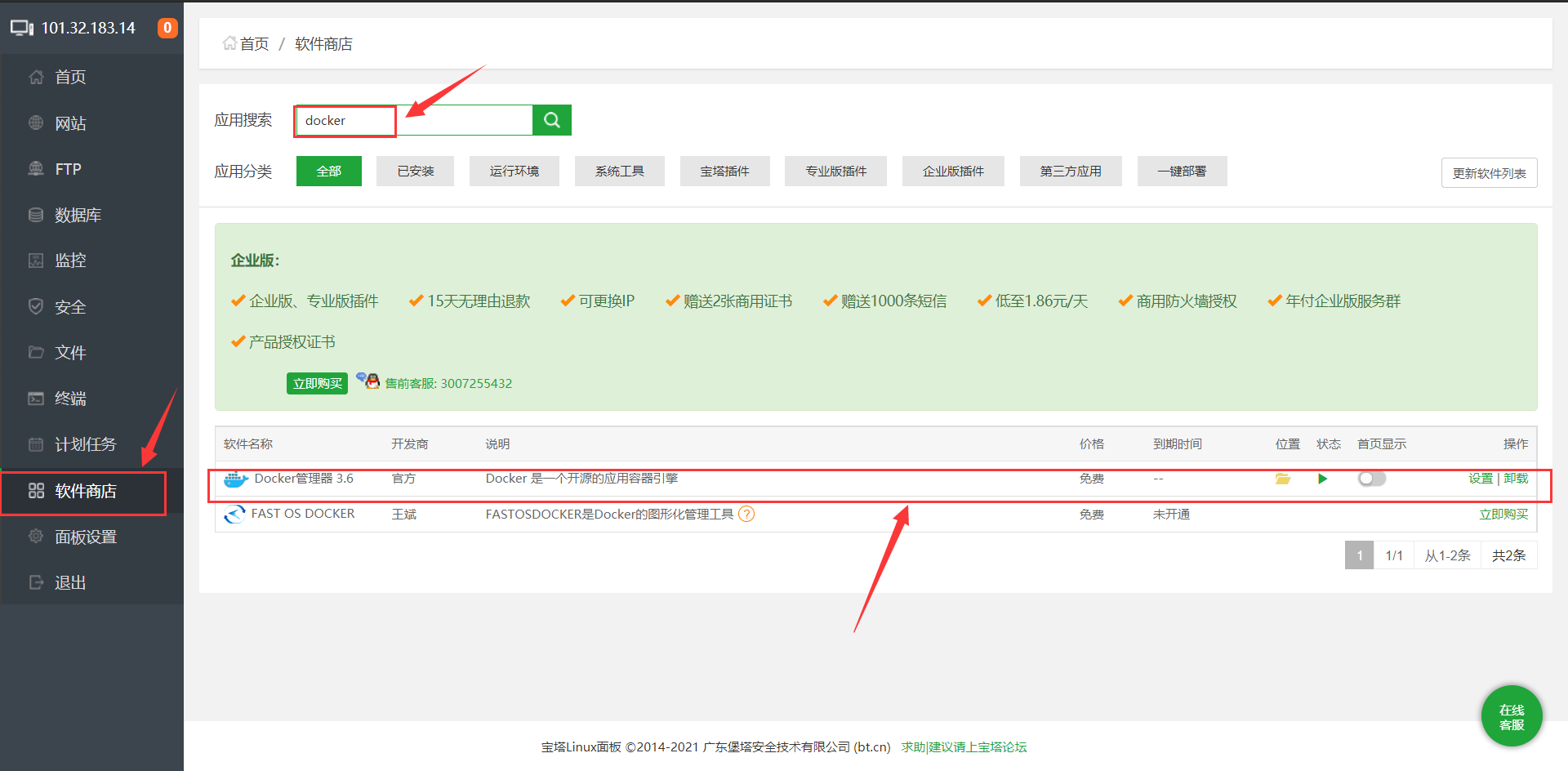
Task: Open 网站 in the sidebar
Action: (x=91, y=123)
